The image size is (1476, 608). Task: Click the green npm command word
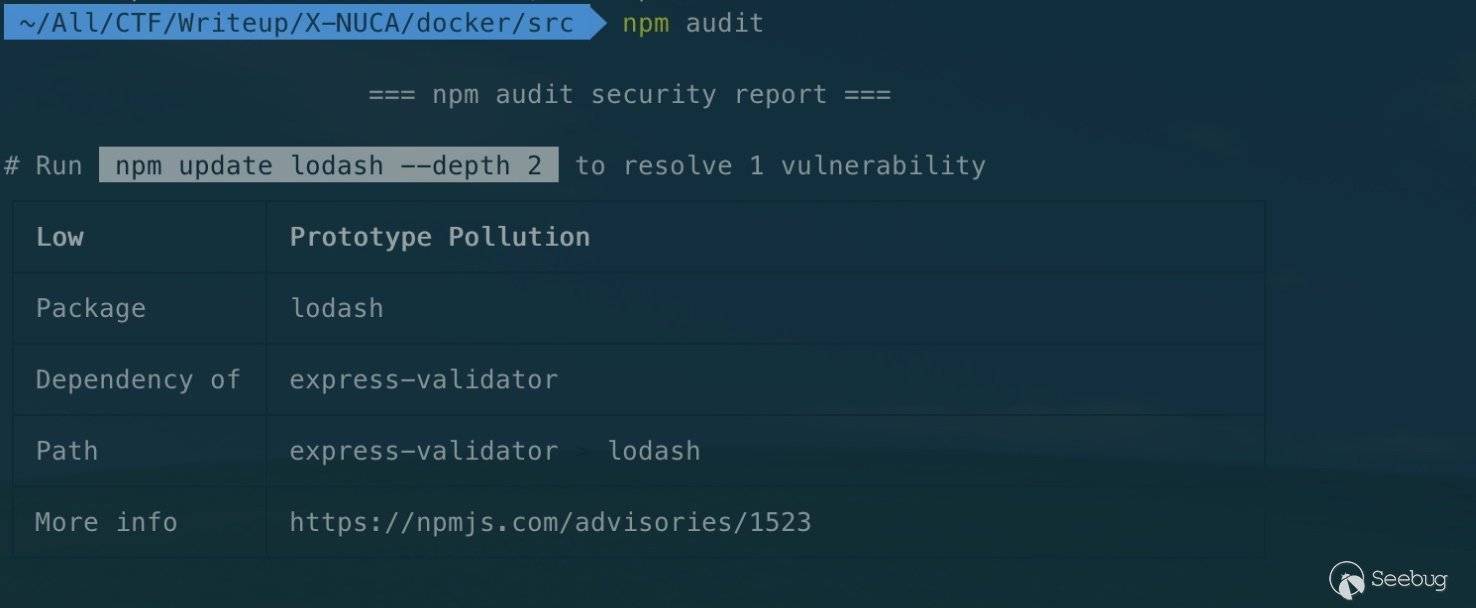(645, 22)
